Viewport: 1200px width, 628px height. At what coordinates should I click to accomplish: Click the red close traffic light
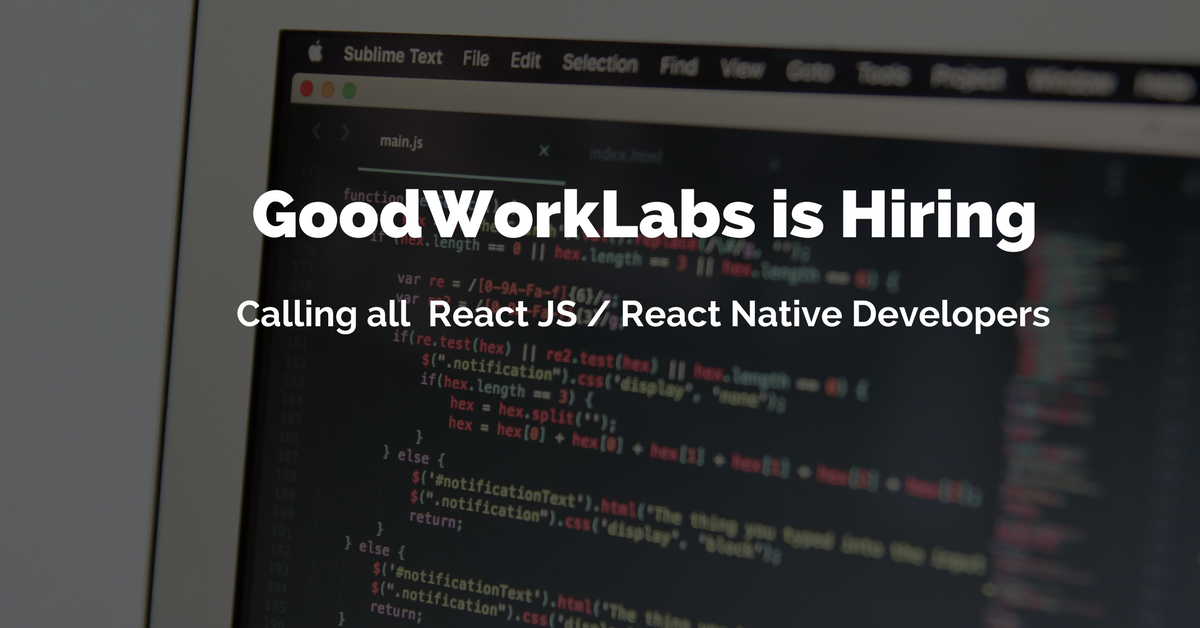306,89
